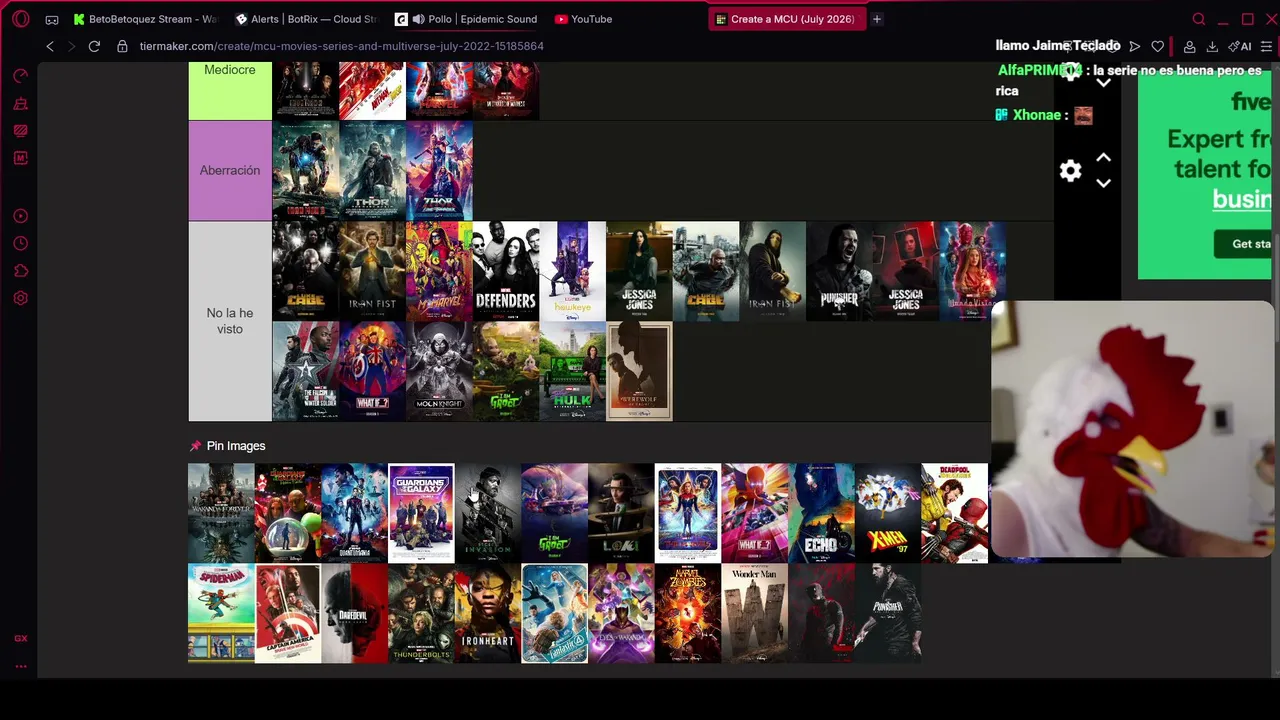The height and width of the screenshot is (720, 1280).
Task: Pick the Marvel Zombies poster
Action: coord(688,613)
